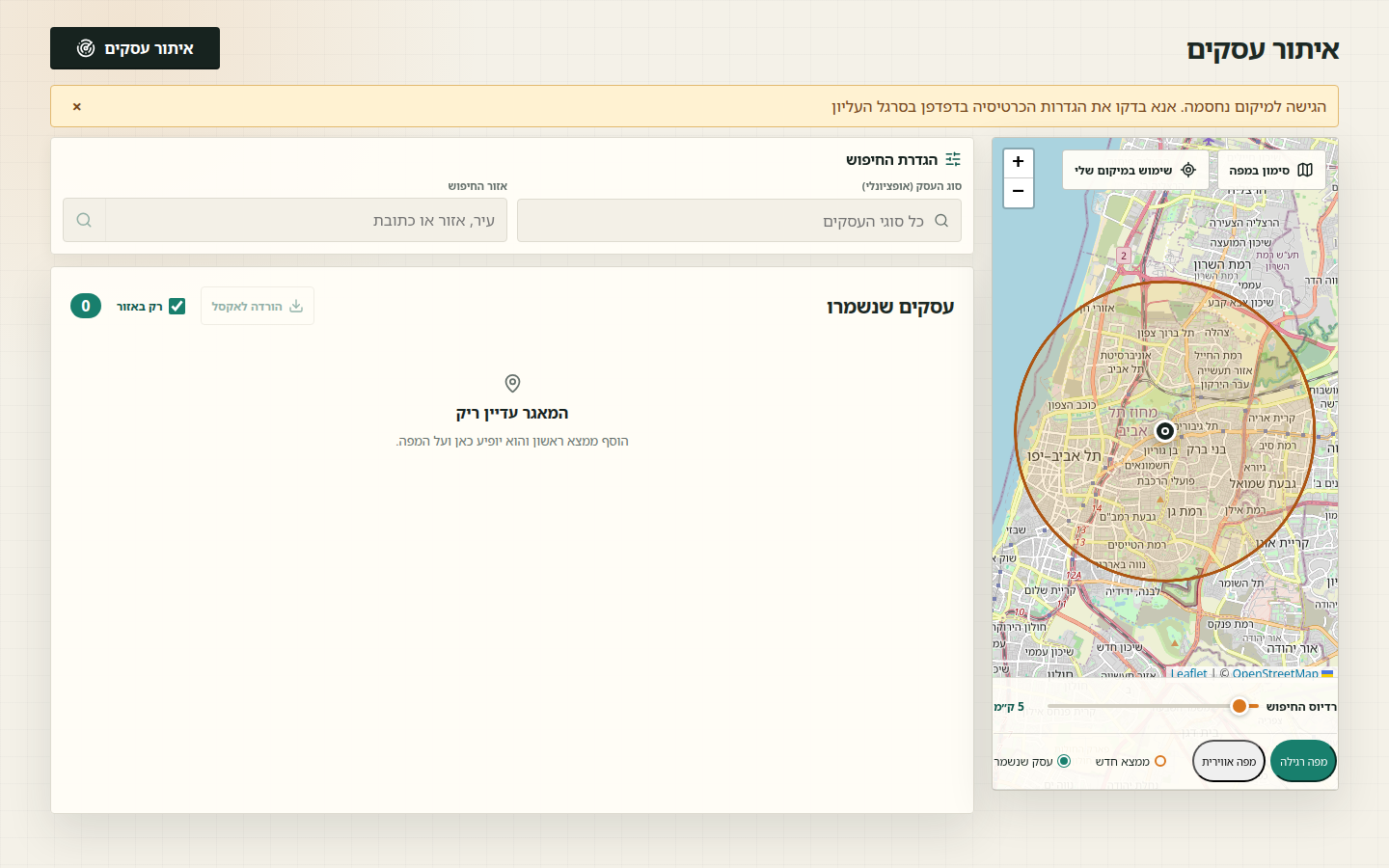Click the שימוש במיקום שלי button

coord(1135,170)
